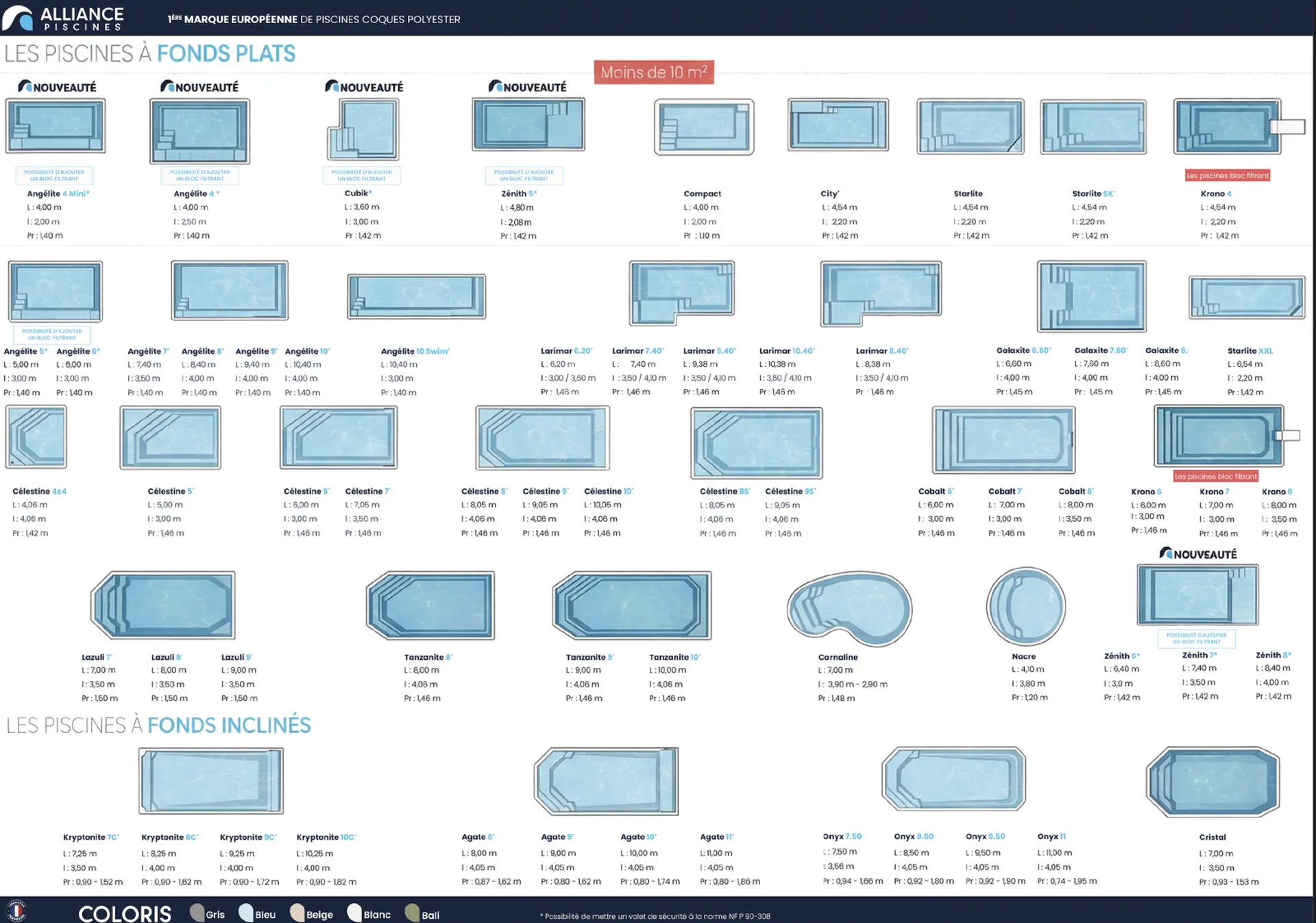
Task: Click the Compact pool diagram
Action: (x=704, y=127)
